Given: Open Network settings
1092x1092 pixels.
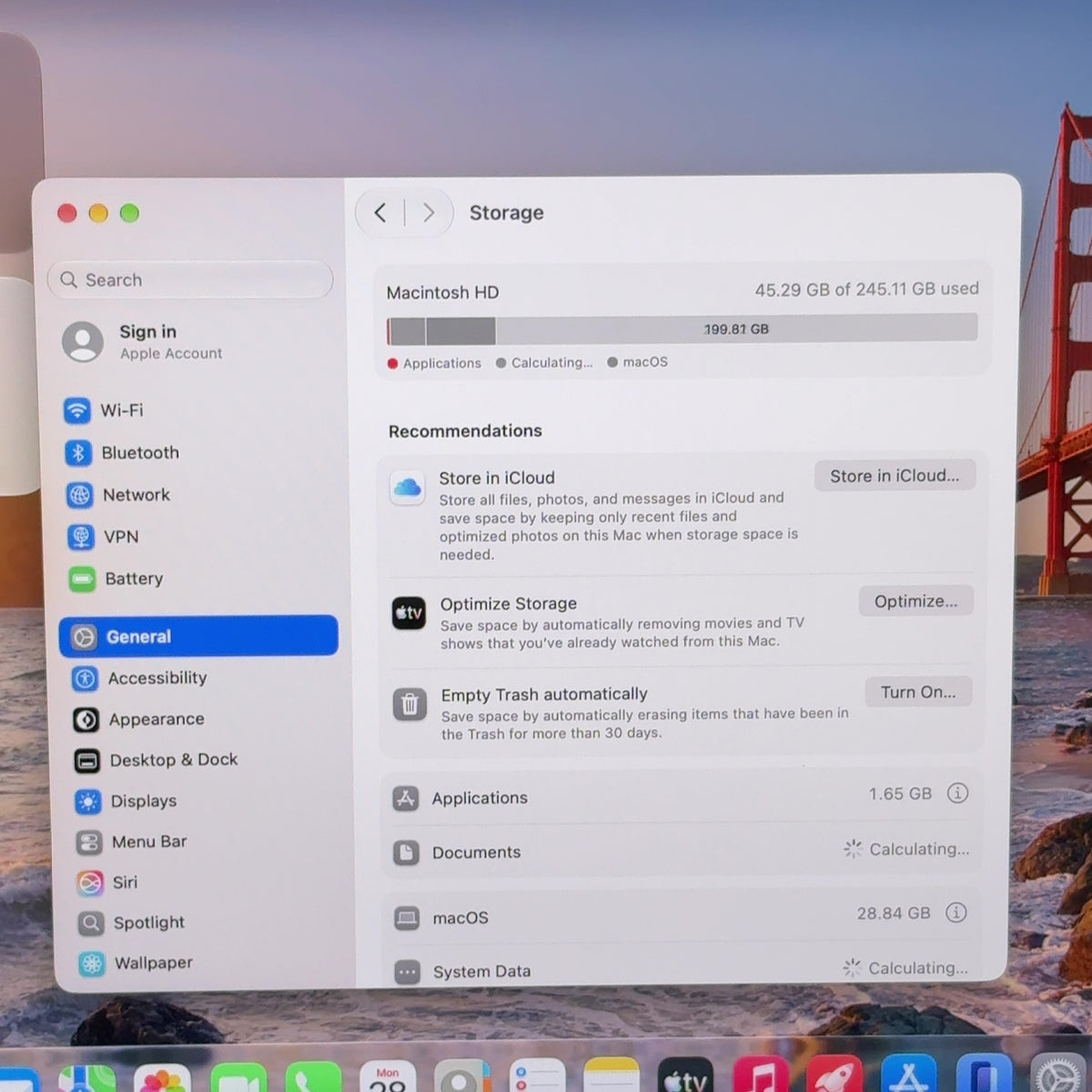Looking at the screenshot, I should (x=119, y=495).
